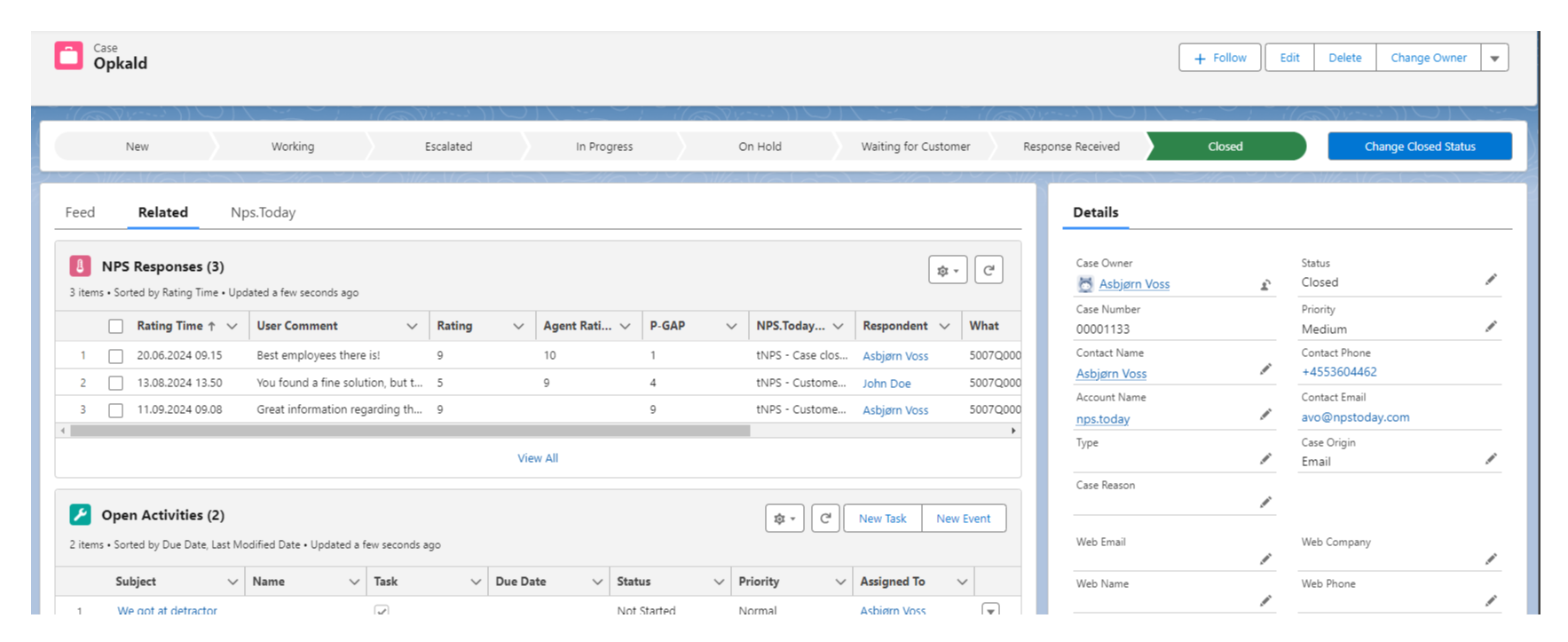Expand the dropdown arrow beside Change Owner
This screenshot has height=642, width=1568.
coord(1494,59)
